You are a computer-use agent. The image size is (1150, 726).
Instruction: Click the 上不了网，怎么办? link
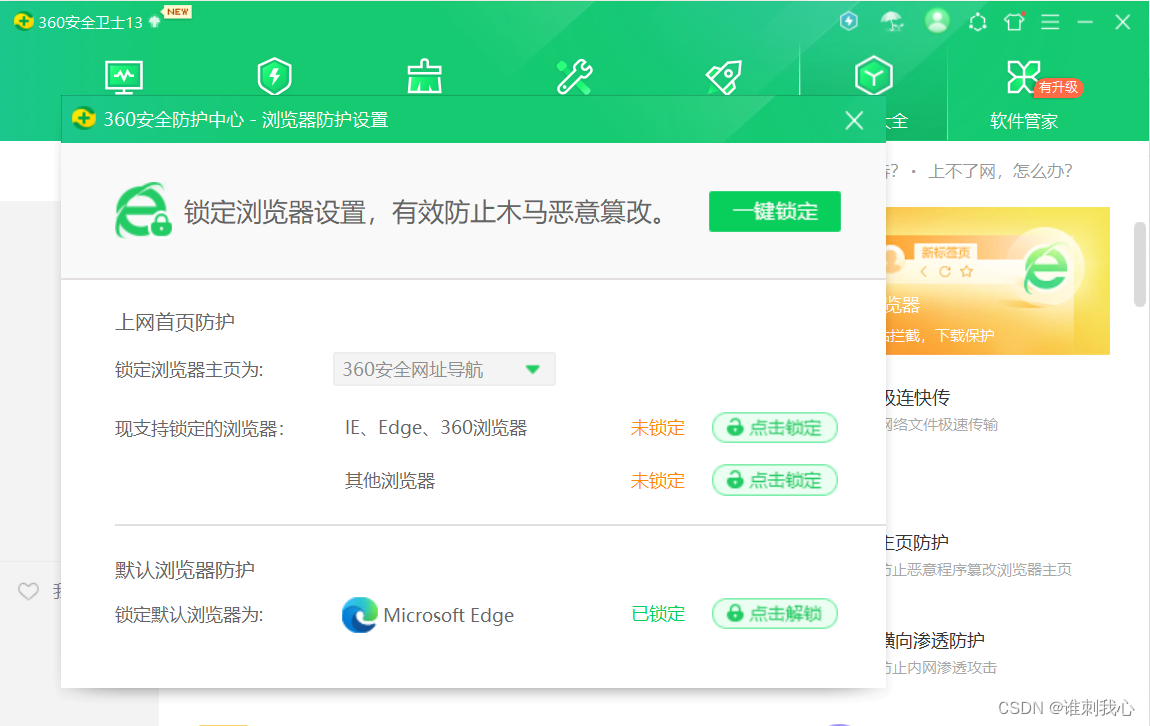1000,171
